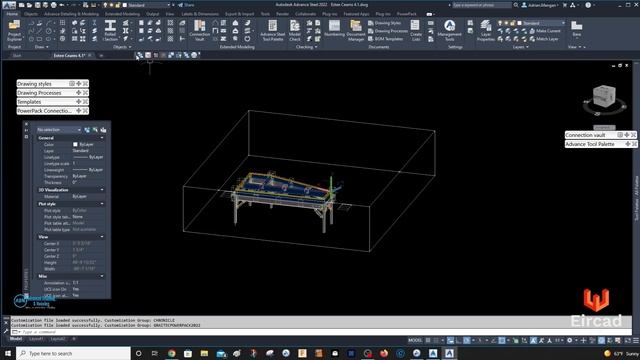
Task: Click the Customization menu icon in status bar
Action: click(636, 340)
